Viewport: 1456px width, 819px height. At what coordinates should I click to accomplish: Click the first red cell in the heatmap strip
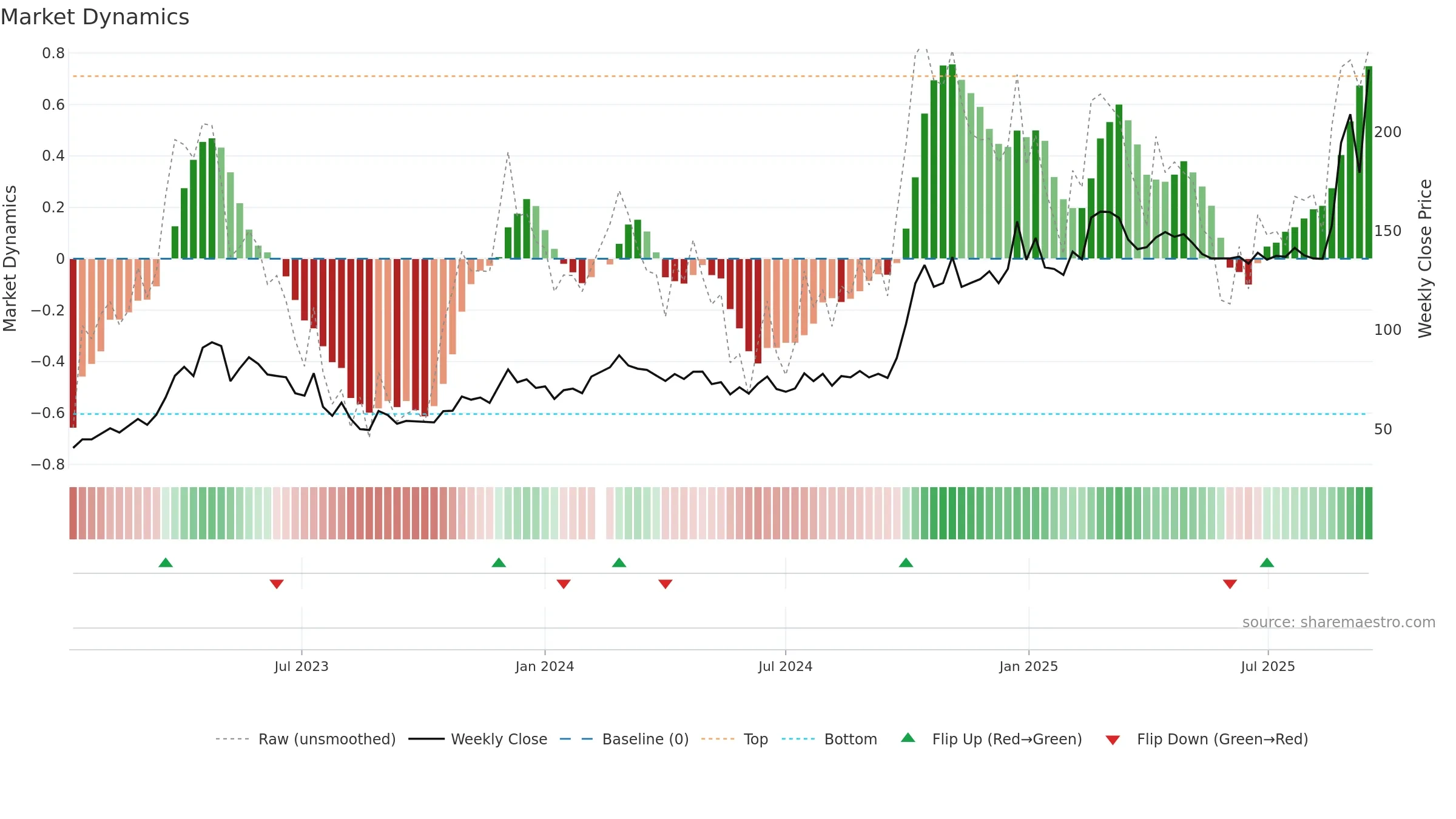pos(73,513)
